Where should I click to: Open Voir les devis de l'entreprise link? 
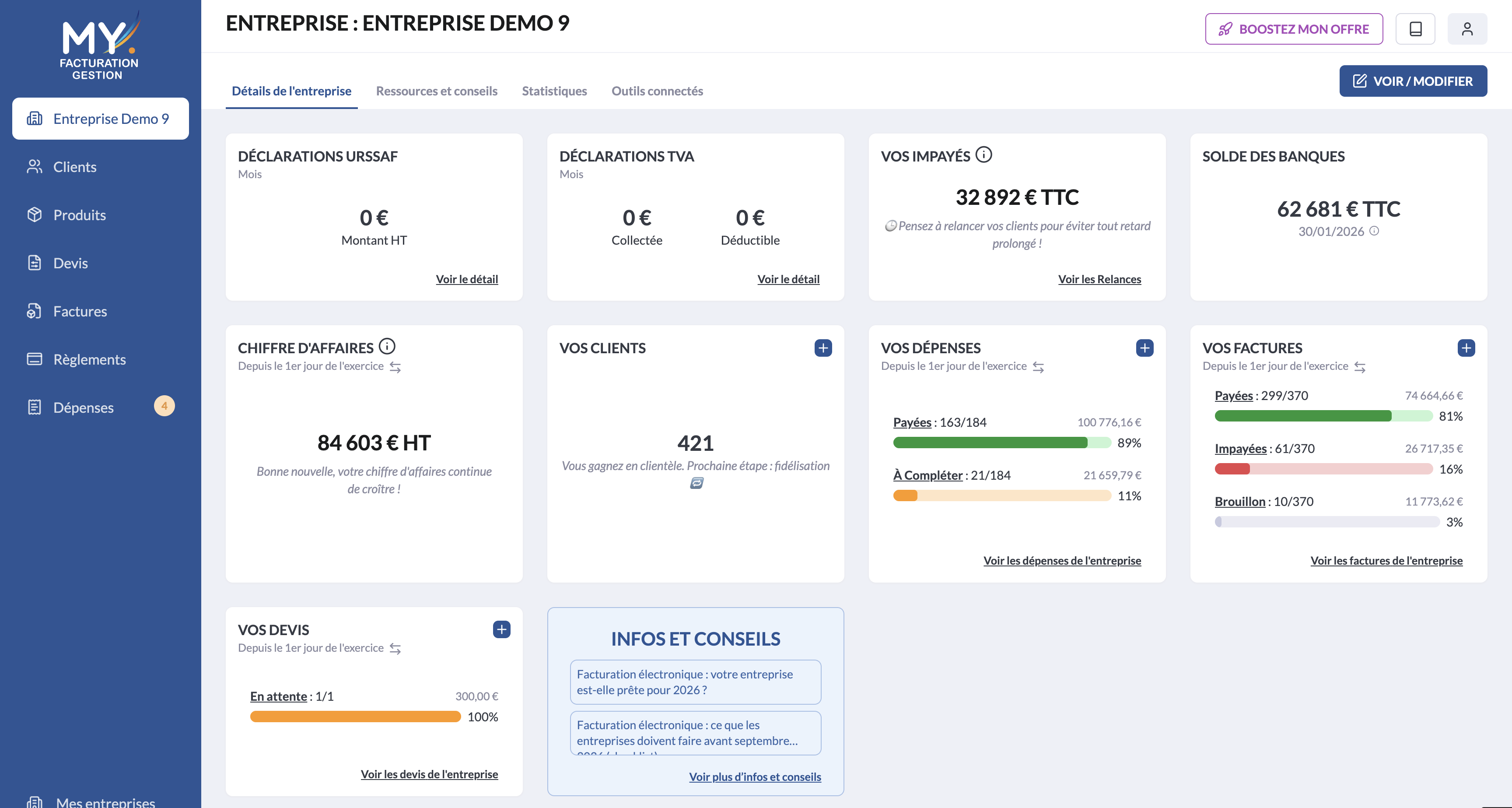[x=429, y=775]
